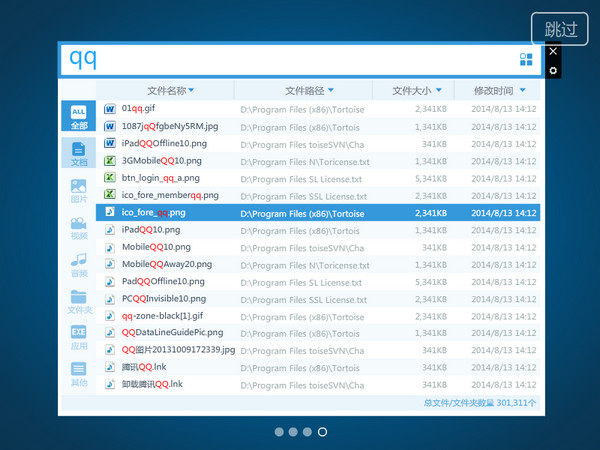The image size is (600, 450).
Task: Select the 全部 (All) category icon
Action: point(79,116)
